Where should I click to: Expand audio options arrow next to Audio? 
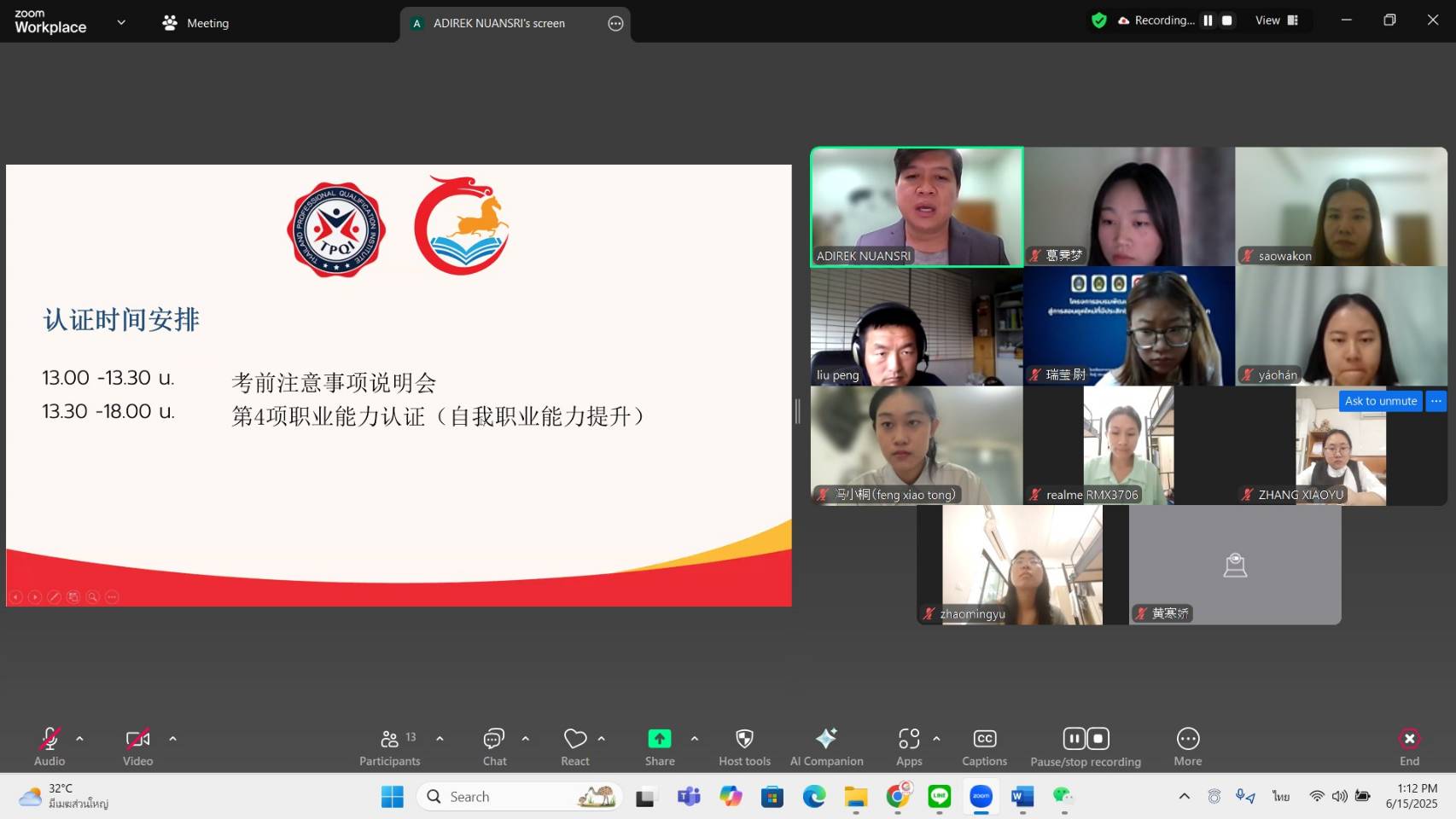79,739
